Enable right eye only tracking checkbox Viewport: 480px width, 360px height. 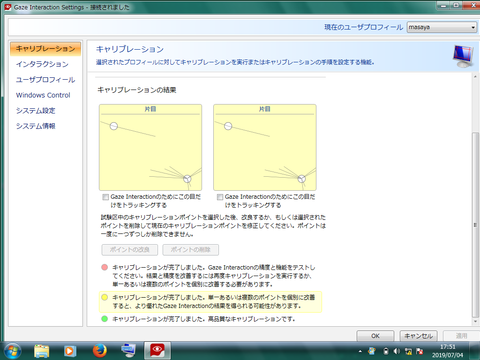click(220, 197)
